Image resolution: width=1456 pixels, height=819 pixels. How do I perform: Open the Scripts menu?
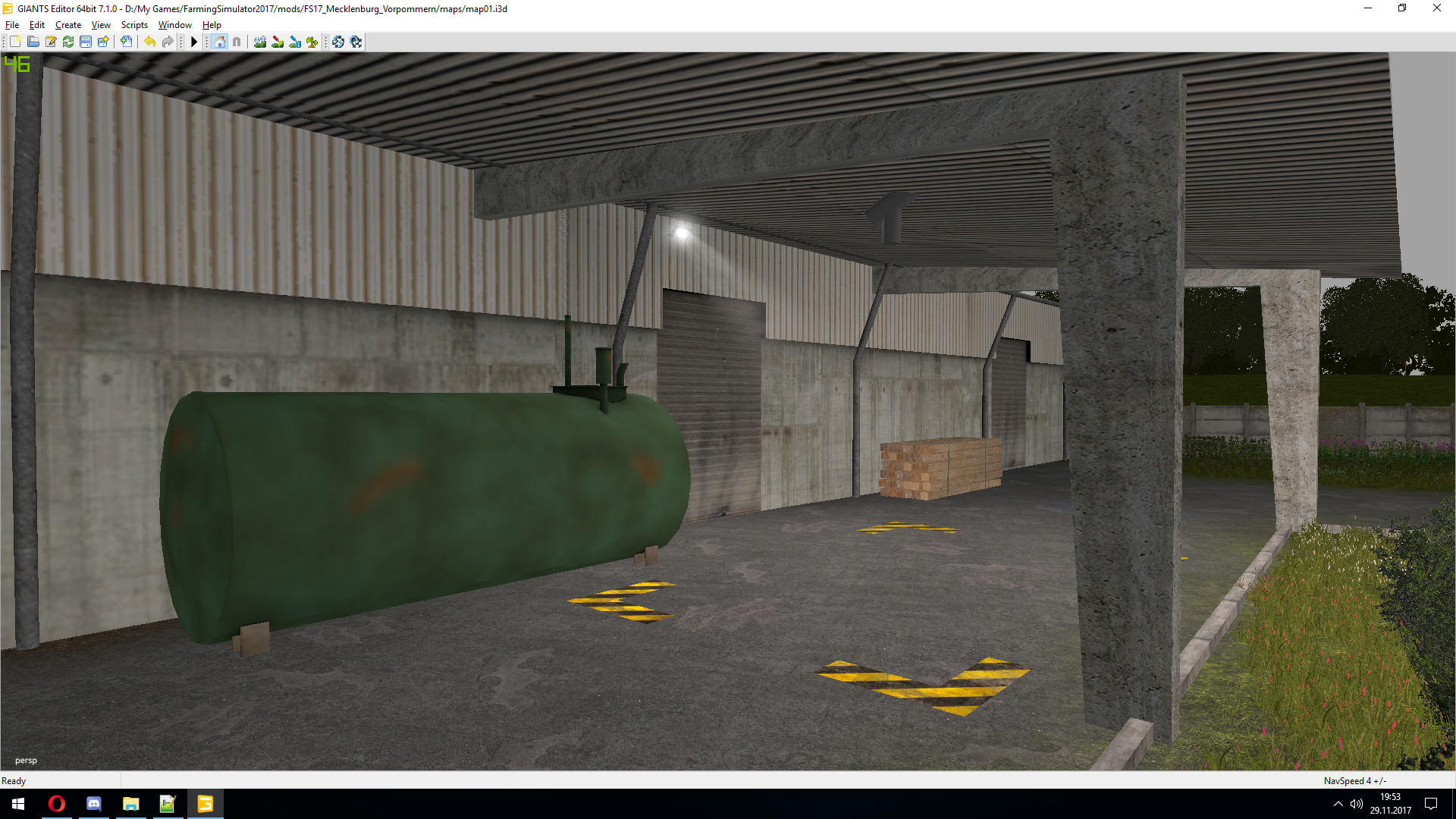[x=134, y=25]
